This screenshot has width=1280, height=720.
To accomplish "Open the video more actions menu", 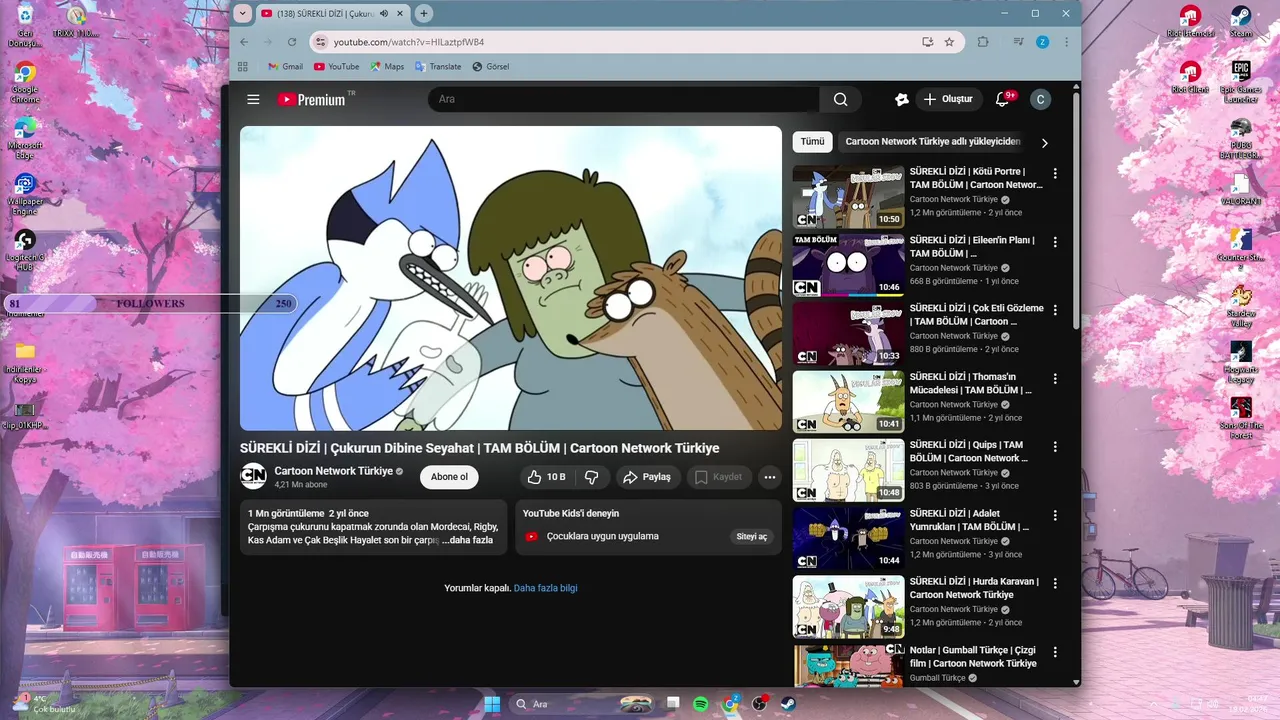I will coord(769,477).
